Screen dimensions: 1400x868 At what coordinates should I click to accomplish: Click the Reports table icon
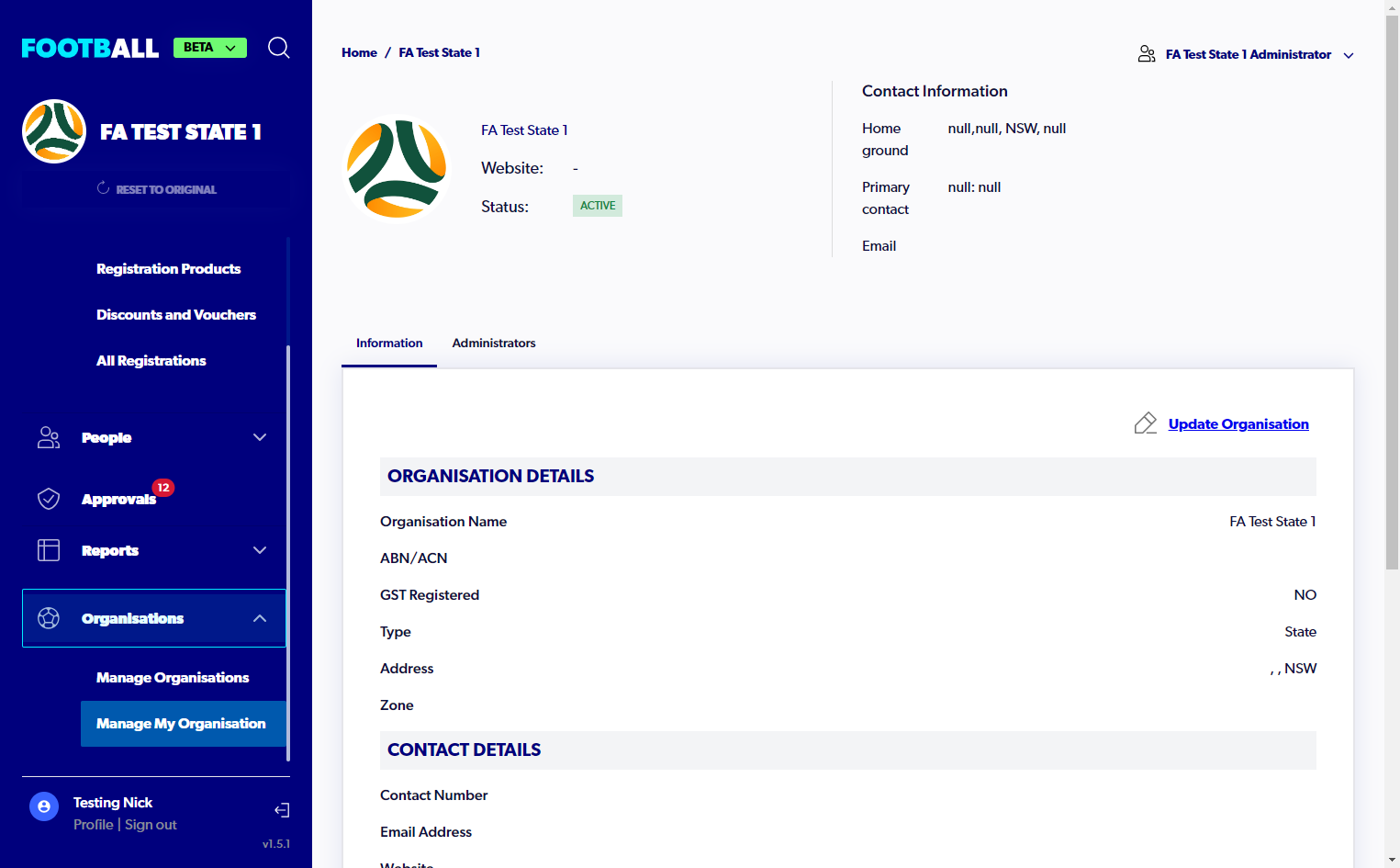pos(49,550)
